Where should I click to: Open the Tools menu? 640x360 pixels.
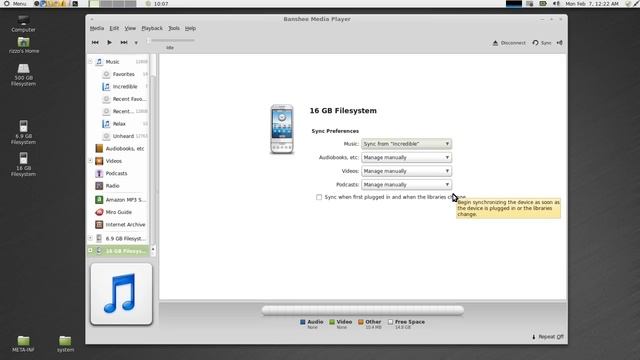coord(173,28)
